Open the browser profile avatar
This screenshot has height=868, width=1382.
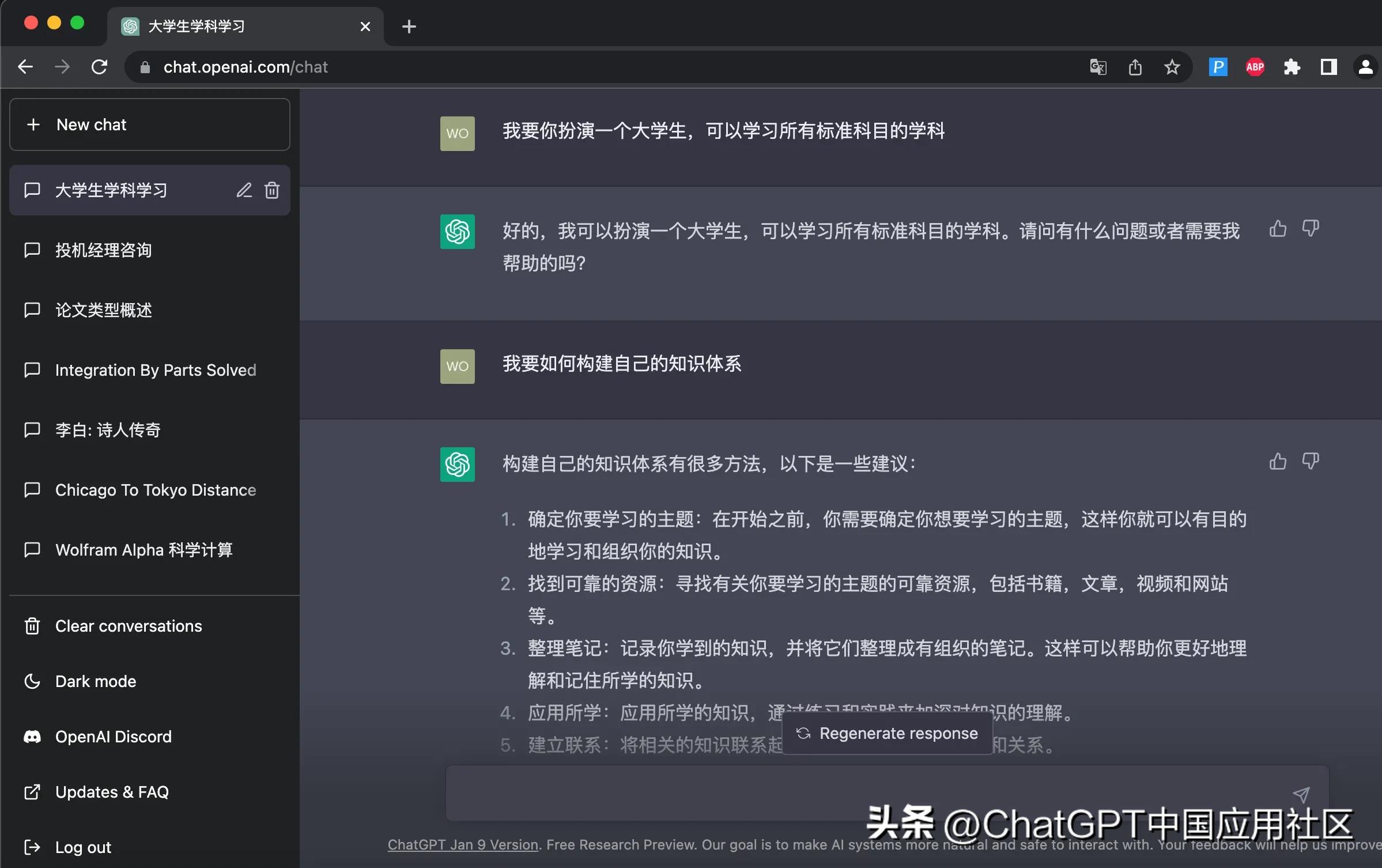tap(1365, 67)
